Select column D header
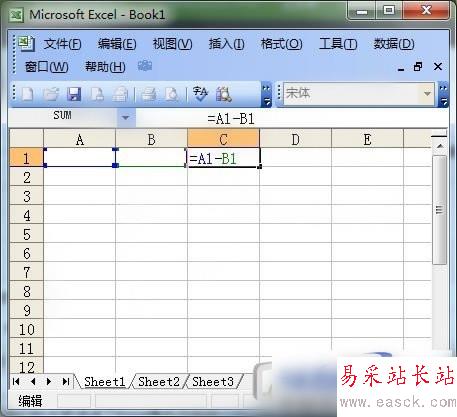The width and height of the screenshot is (457, 417). click(x=295, y=139)
